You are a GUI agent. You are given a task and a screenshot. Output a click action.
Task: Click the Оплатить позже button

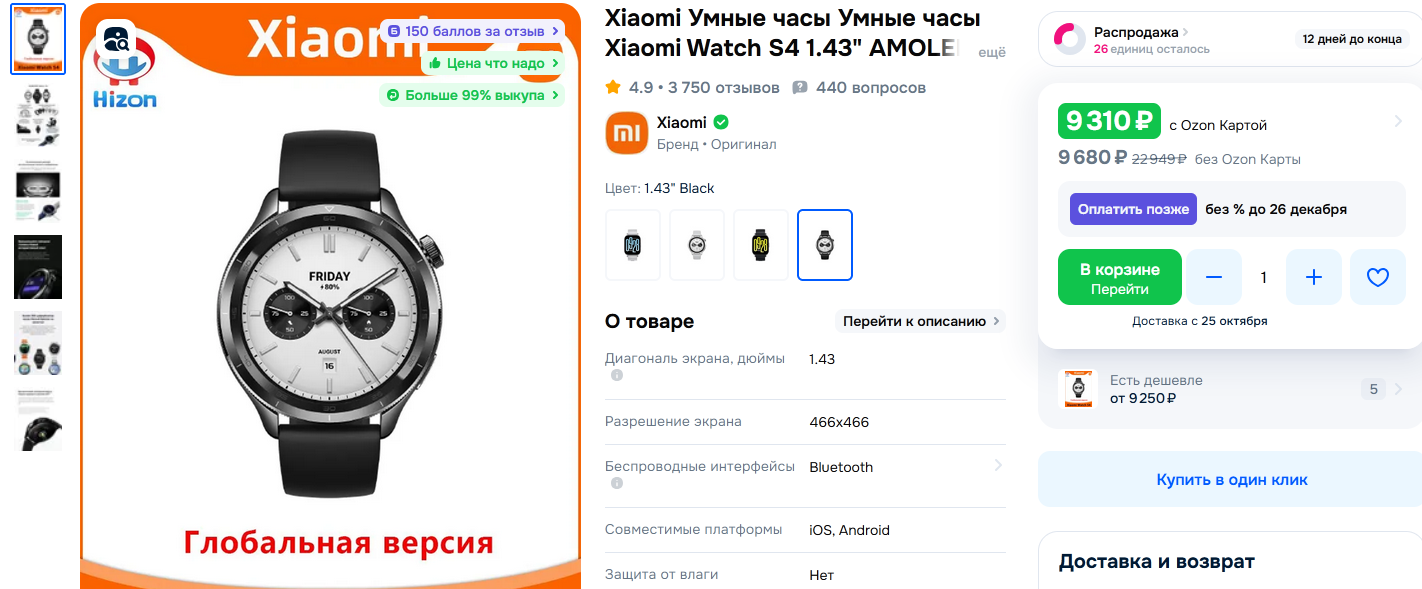click(x=1133, y=209)
